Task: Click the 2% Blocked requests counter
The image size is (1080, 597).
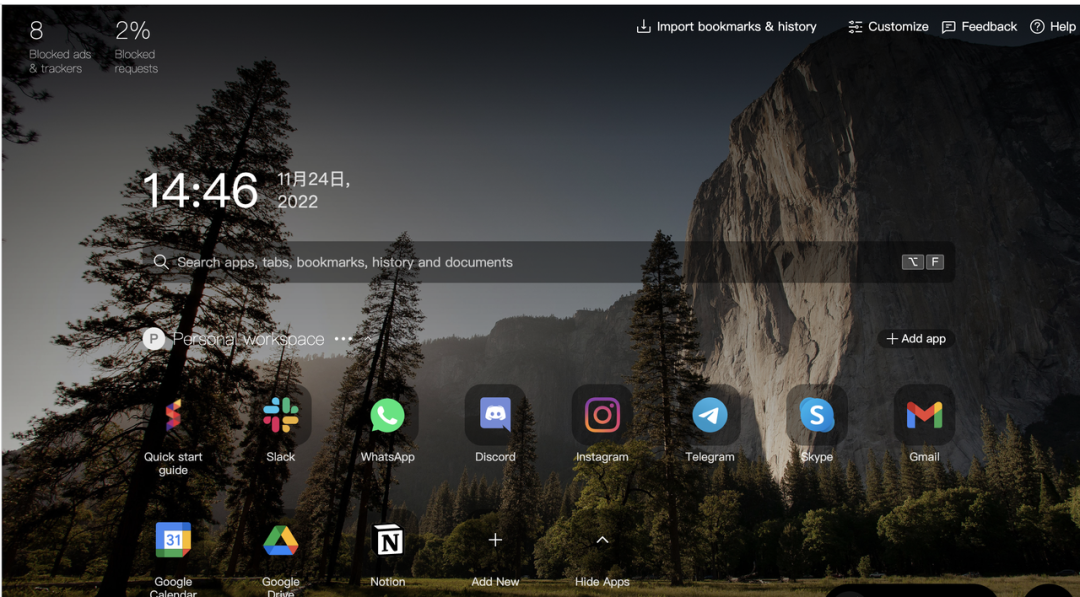Action: coord(136,47)
